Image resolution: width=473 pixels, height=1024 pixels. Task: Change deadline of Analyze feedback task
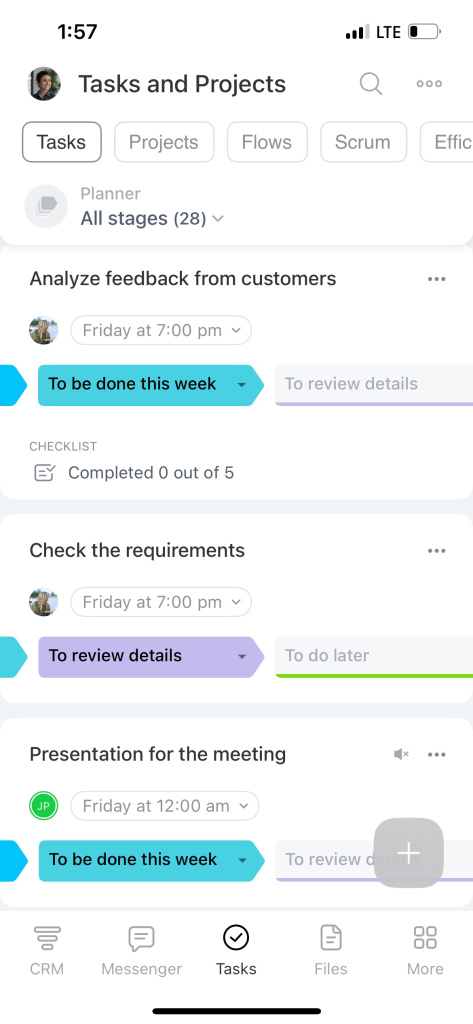[x=161, y=330]
